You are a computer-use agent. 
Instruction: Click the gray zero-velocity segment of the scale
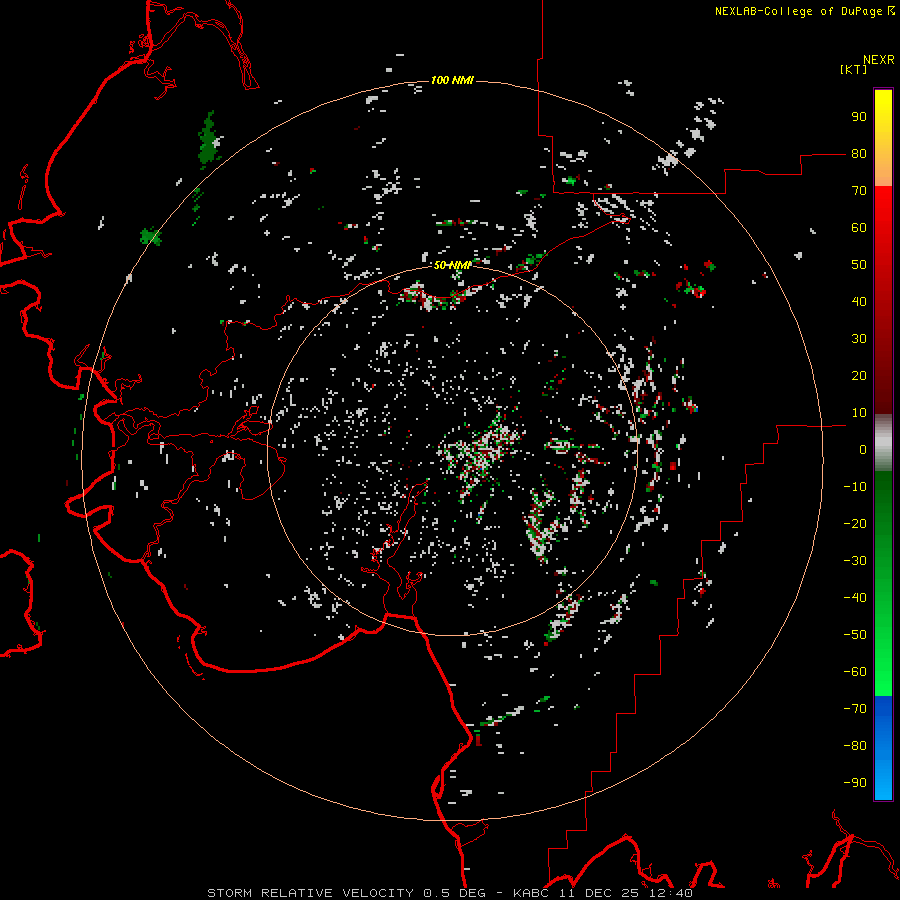[883, 443]
